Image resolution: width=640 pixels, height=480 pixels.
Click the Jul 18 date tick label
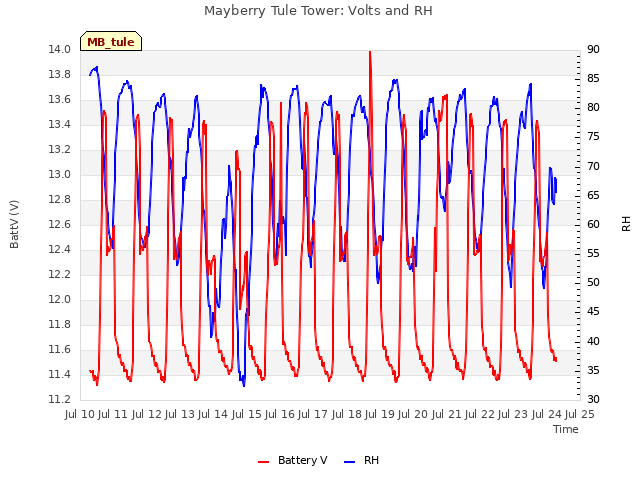pos(347,415)
